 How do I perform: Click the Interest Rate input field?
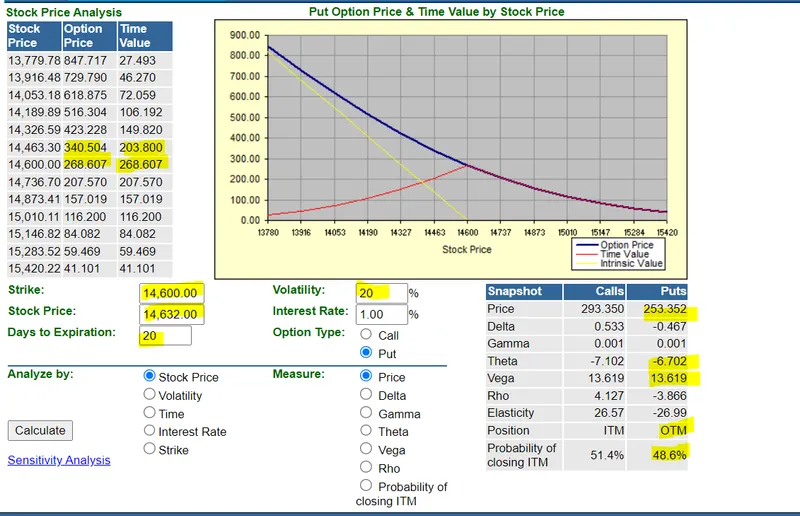[x=382, y=314]
